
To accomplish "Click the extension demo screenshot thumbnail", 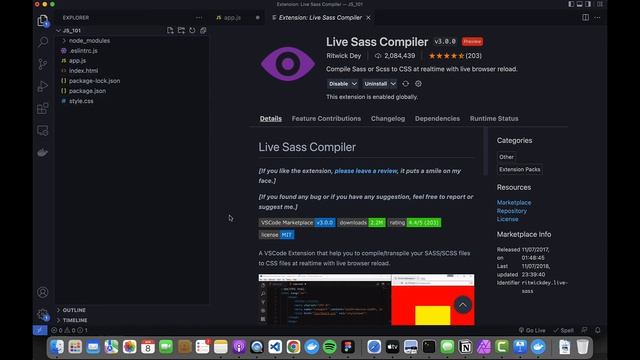I will (366, 300).
